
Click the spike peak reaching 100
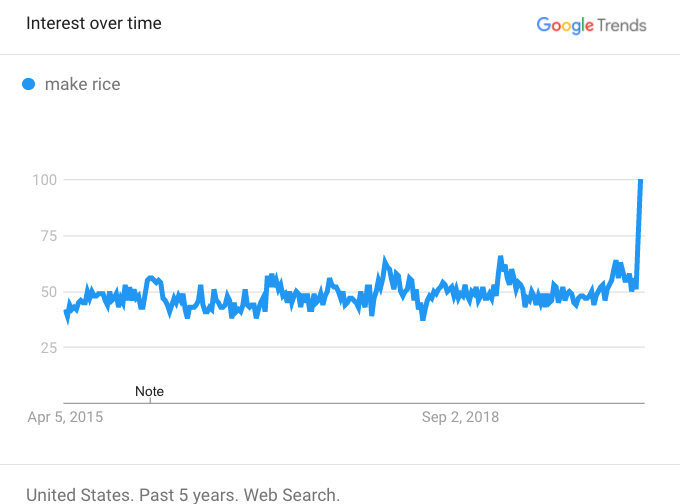coord(640,181)
